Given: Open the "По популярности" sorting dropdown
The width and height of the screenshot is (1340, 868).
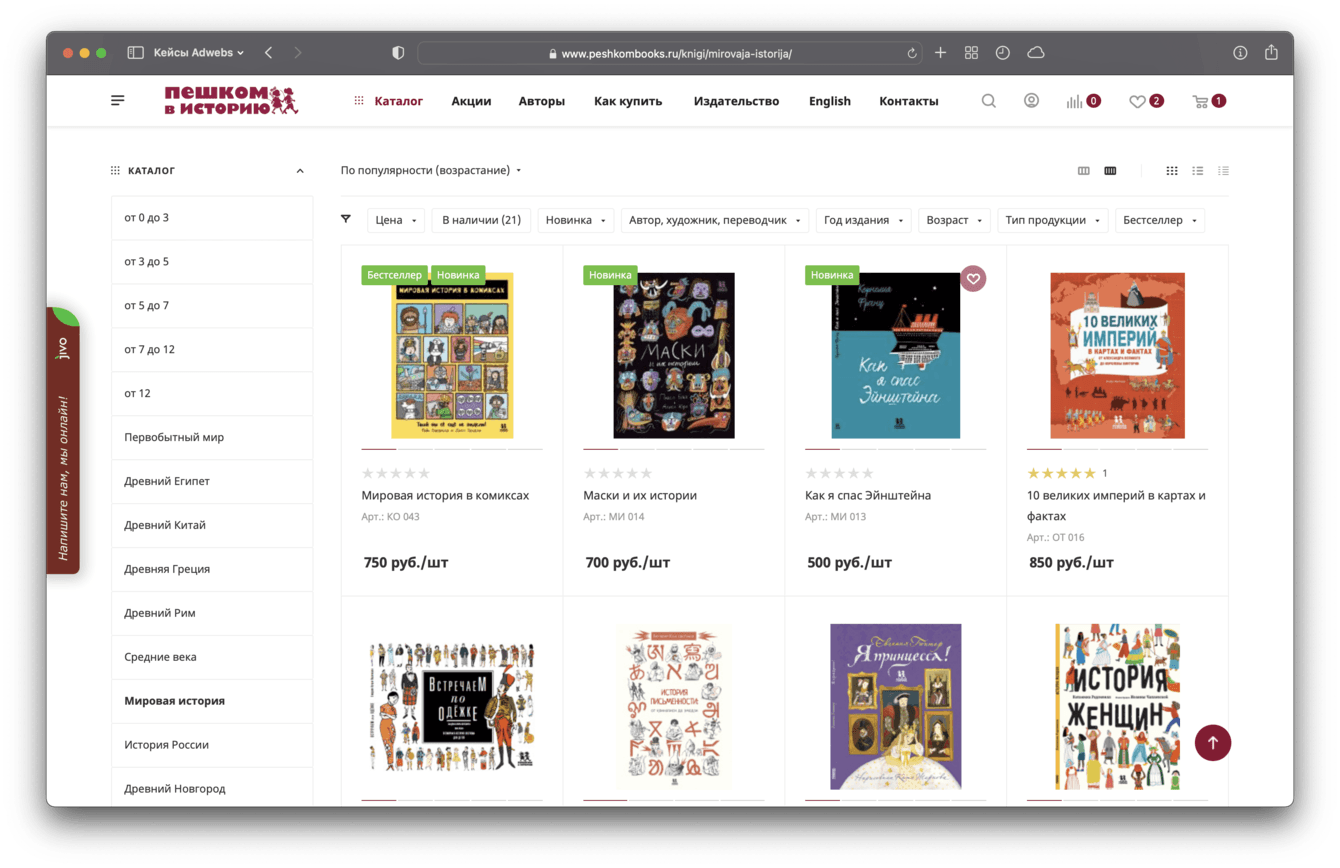Looking at the screenshot, I should click(431, 170).
